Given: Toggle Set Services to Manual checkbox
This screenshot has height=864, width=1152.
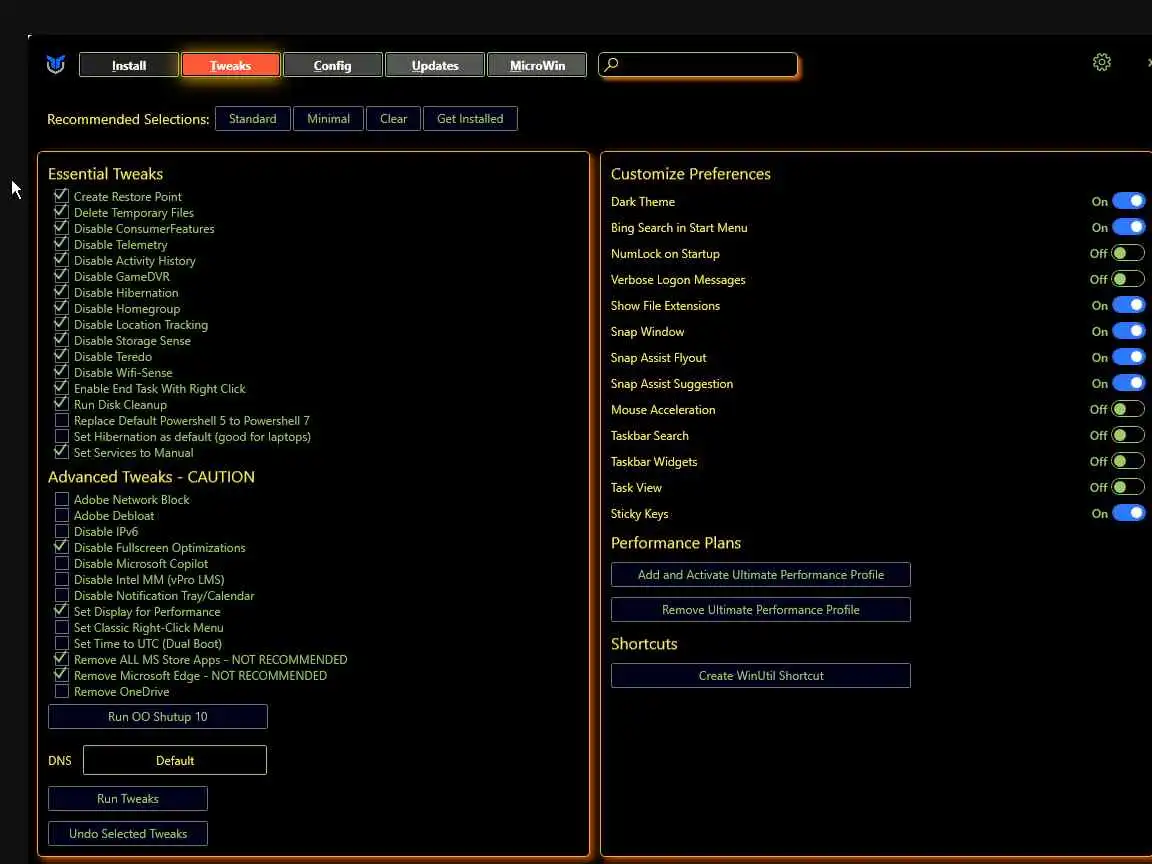Looking at the screenshot, I should (62, 453).
